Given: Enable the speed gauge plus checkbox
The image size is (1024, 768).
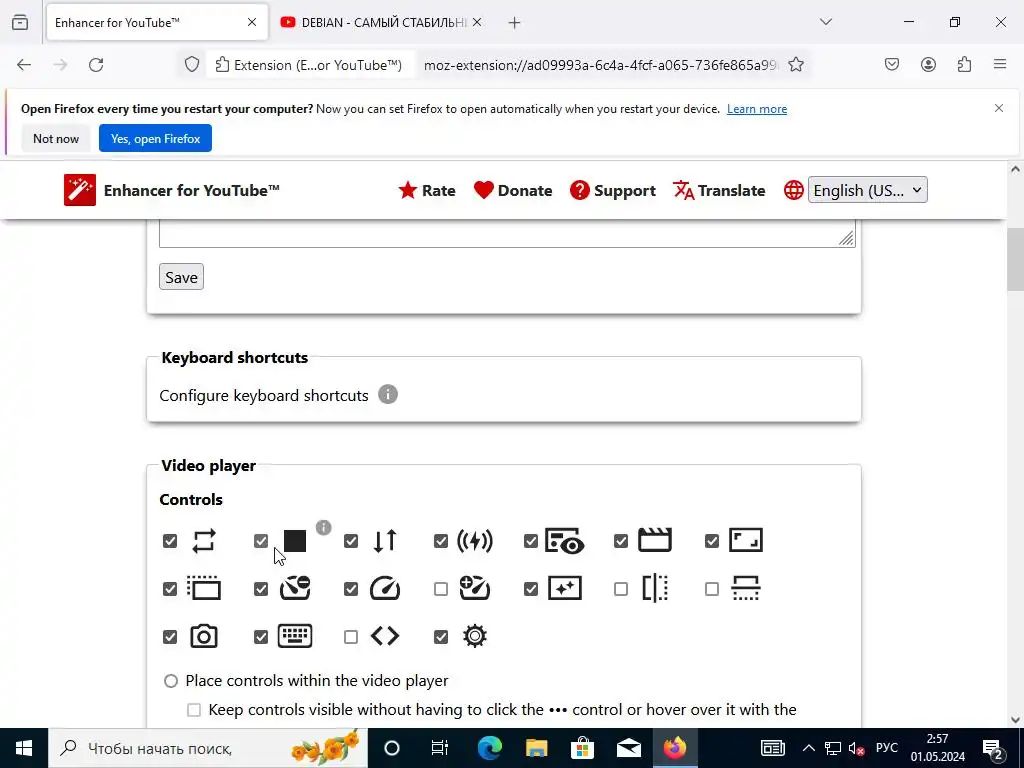Looking at the screenshot, I should [x=441, y=589].
